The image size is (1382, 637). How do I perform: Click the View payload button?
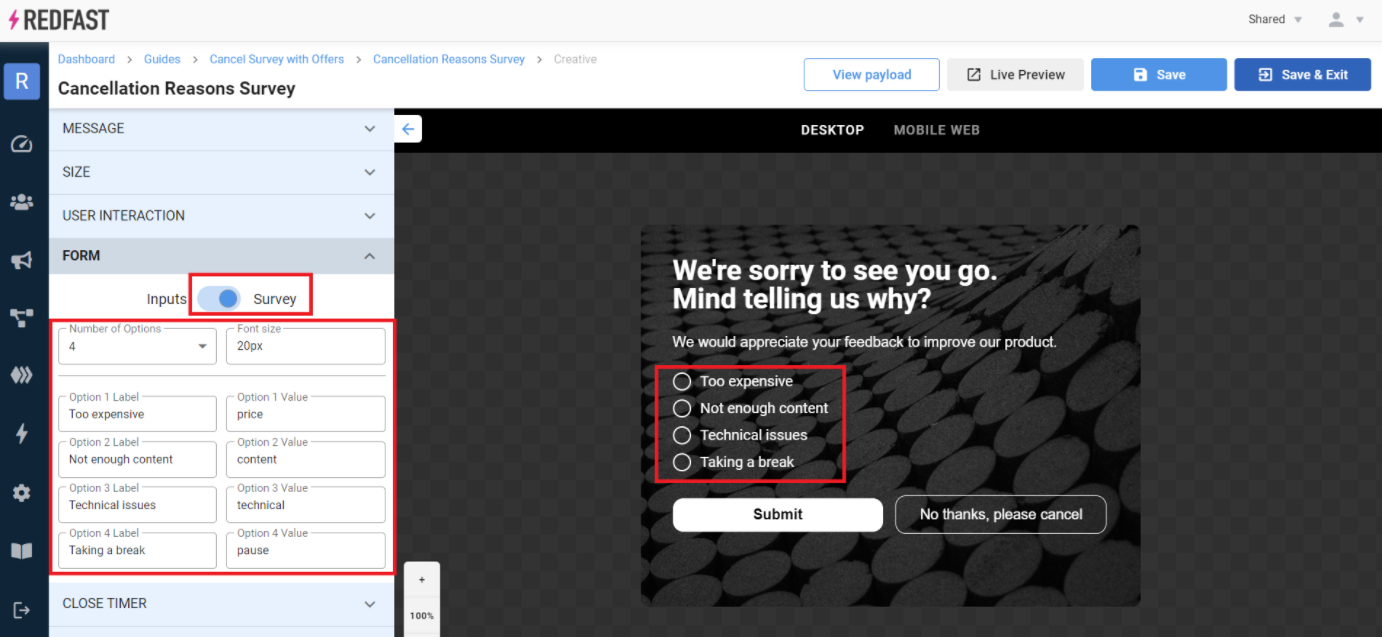coord(872,75)
